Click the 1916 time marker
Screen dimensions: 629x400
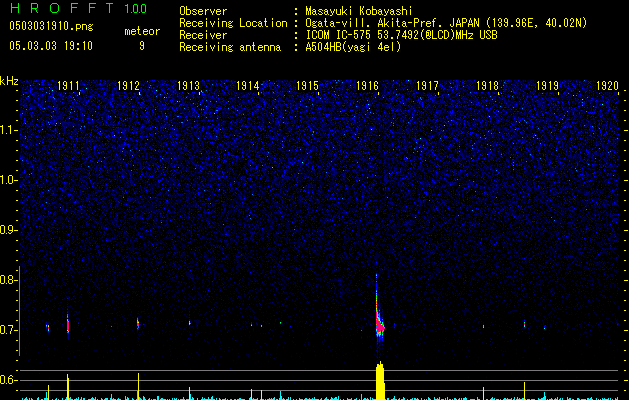coord(367,86)
